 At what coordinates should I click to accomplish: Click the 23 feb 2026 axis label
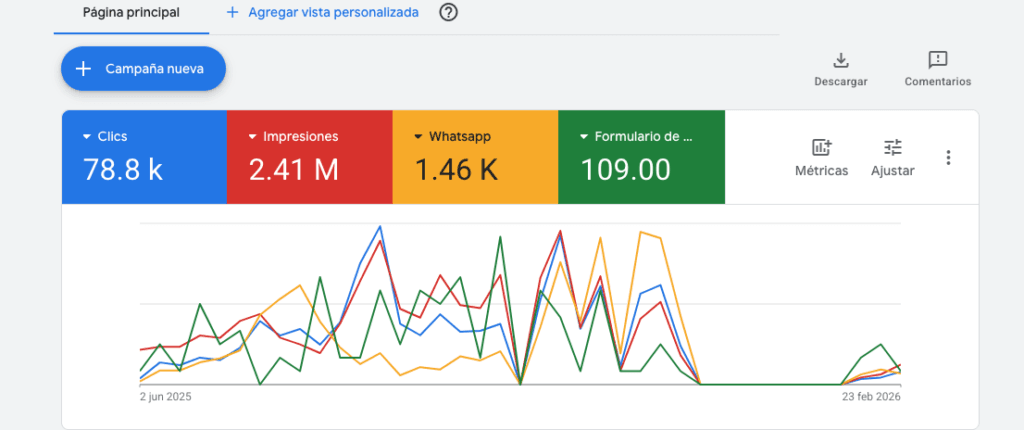tap(871, 397)
